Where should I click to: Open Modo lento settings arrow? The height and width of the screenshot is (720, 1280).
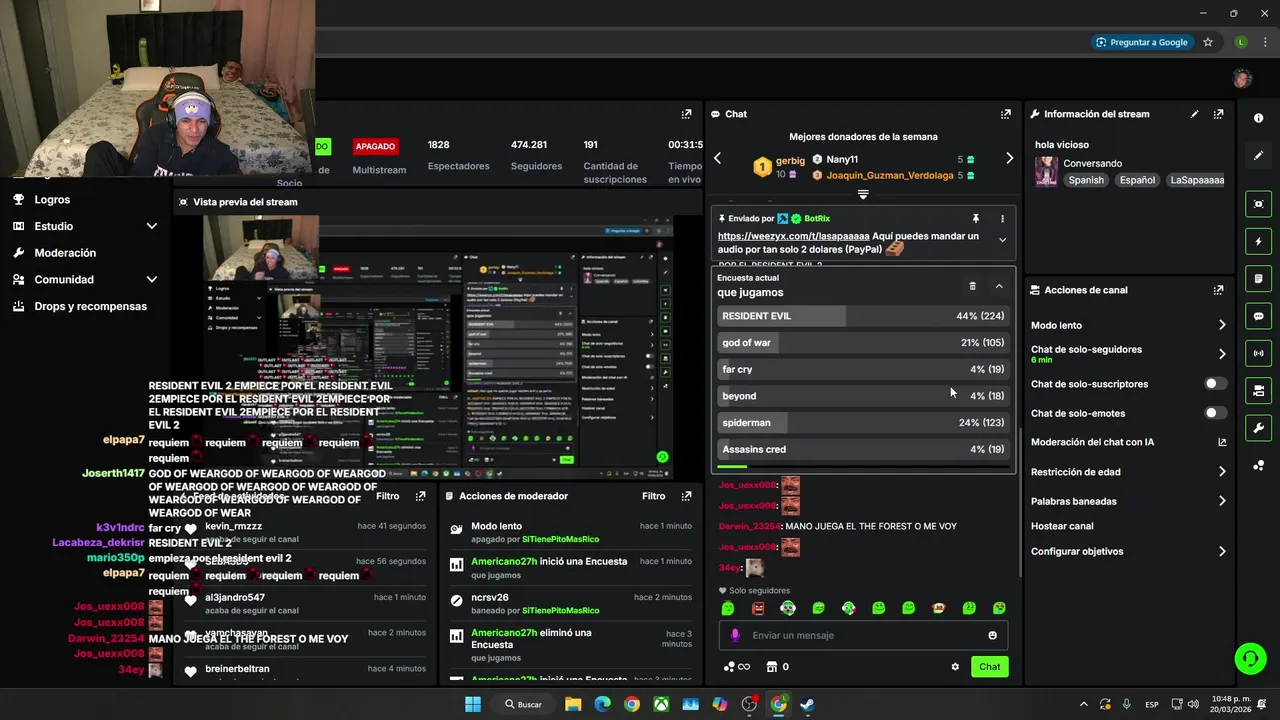pyautogui.click(x=1222, y=325)
